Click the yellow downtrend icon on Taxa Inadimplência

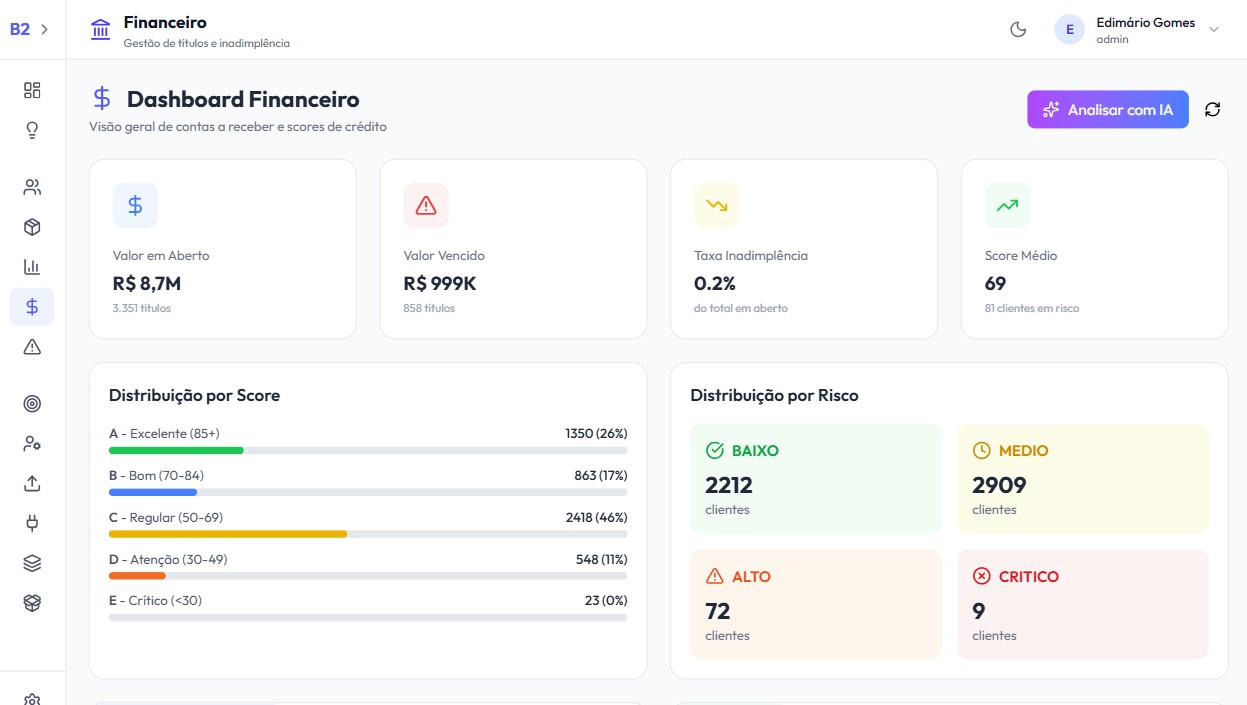717,205
